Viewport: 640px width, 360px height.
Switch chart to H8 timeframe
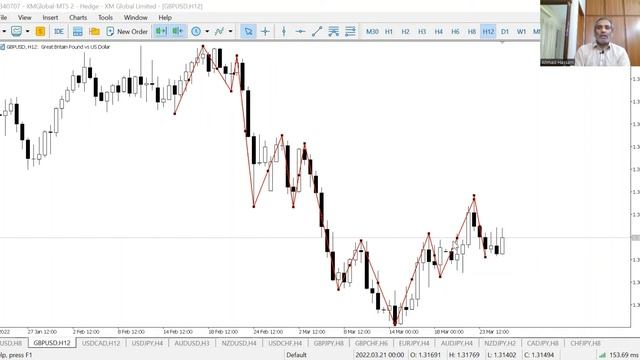[472, 31]
